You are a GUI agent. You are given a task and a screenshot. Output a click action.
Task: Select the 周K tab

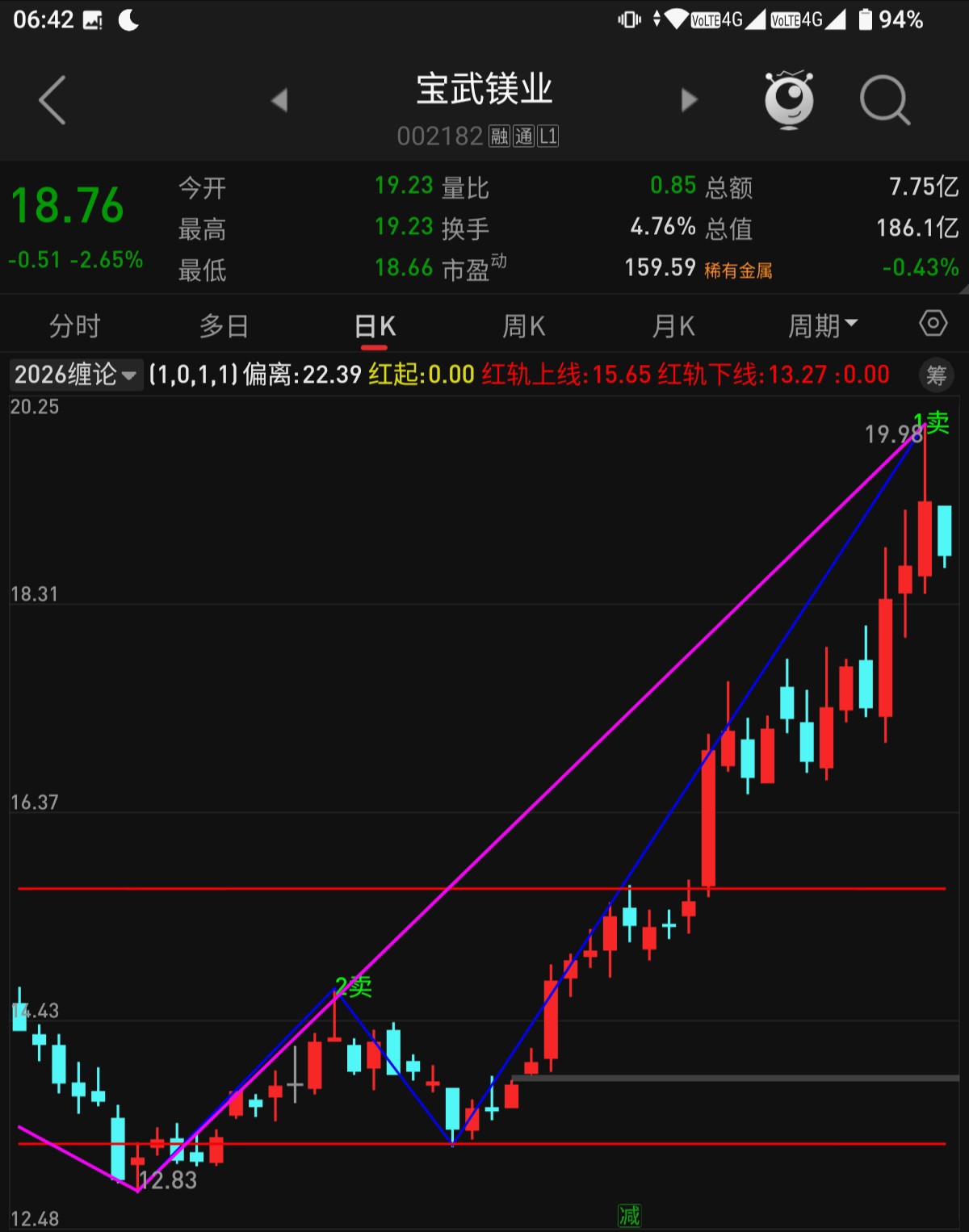click(524, 326)
